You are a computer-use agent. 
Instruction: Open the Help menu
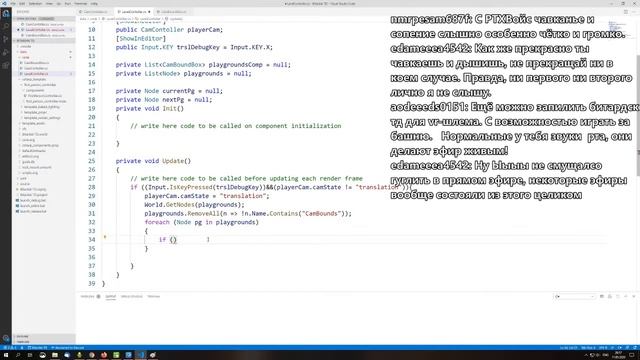pyautogui.click(x=94, y=3)
